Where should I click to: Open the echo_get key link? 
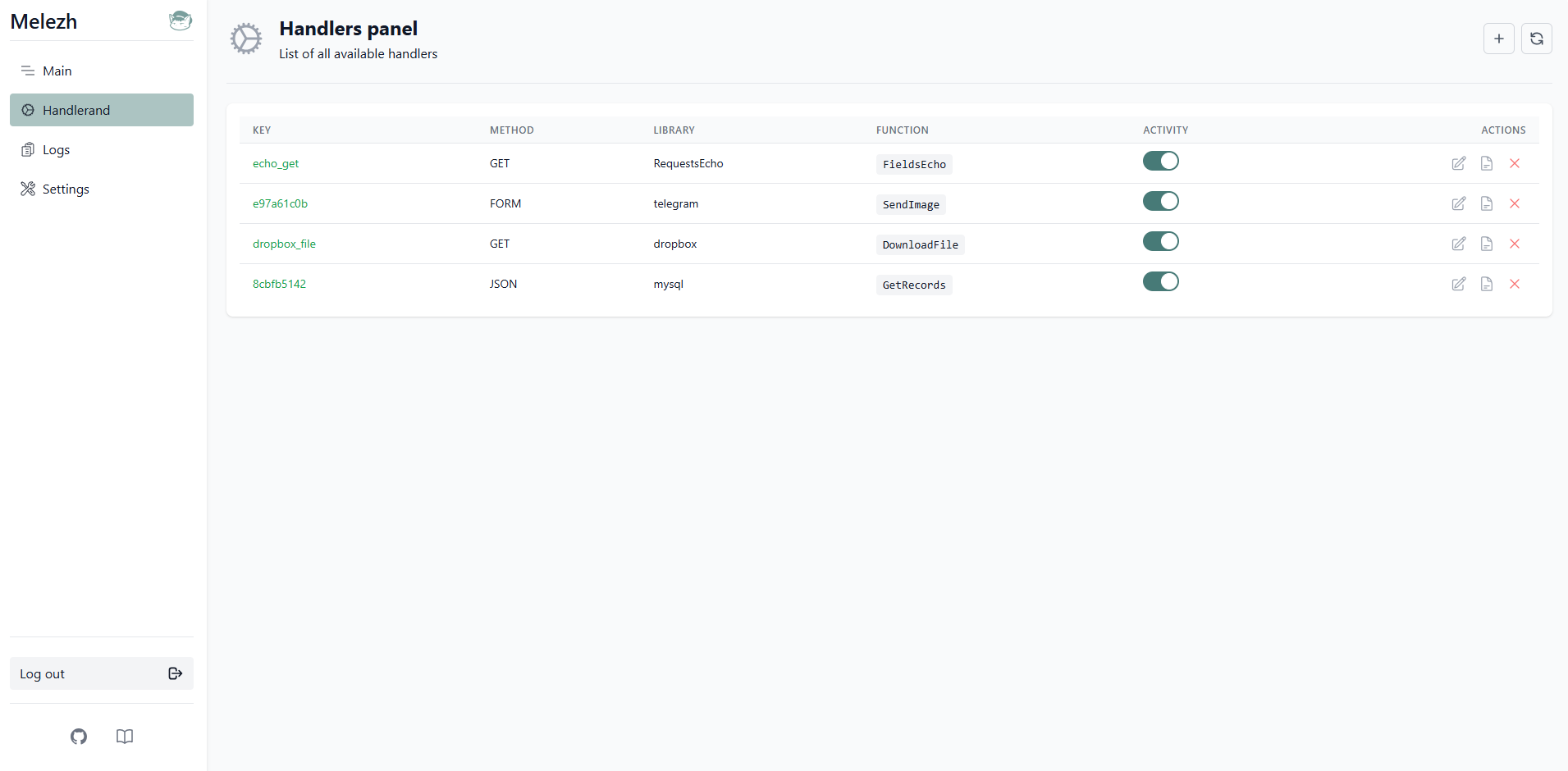click(276, 163)
